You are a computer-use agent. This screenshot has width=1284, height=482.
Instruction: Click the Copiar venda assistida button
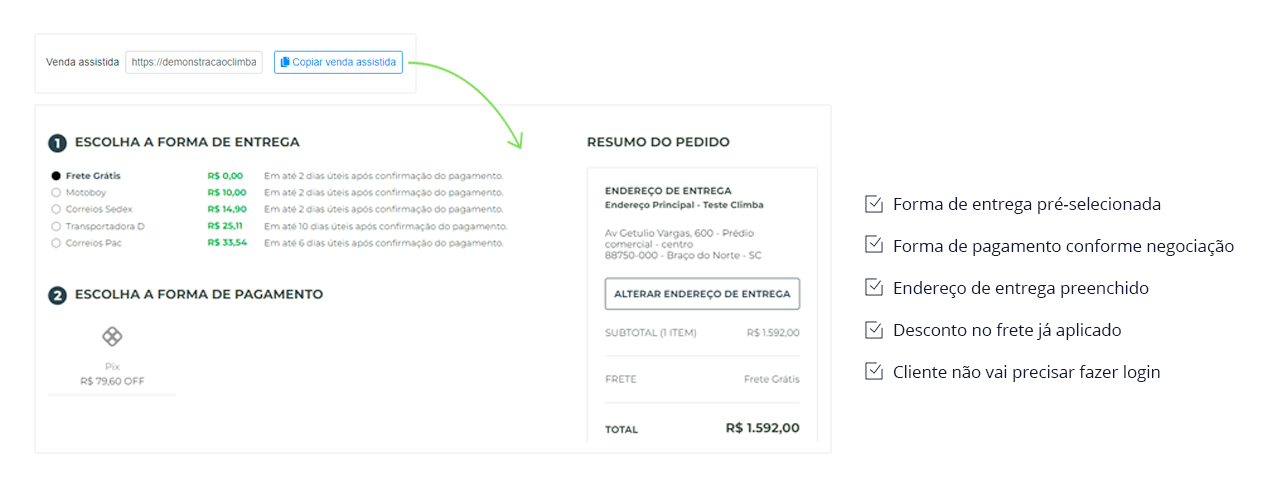point(338,62)
